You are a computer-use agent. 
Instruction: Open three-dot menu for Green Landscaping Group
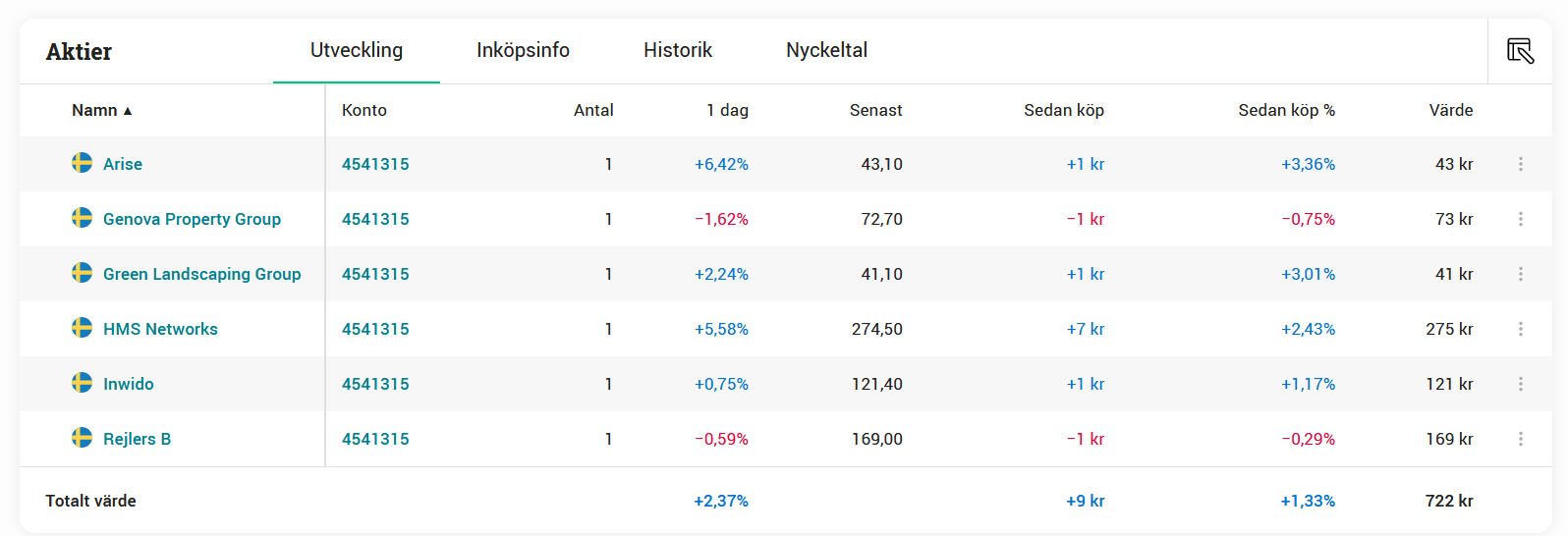1520,274
